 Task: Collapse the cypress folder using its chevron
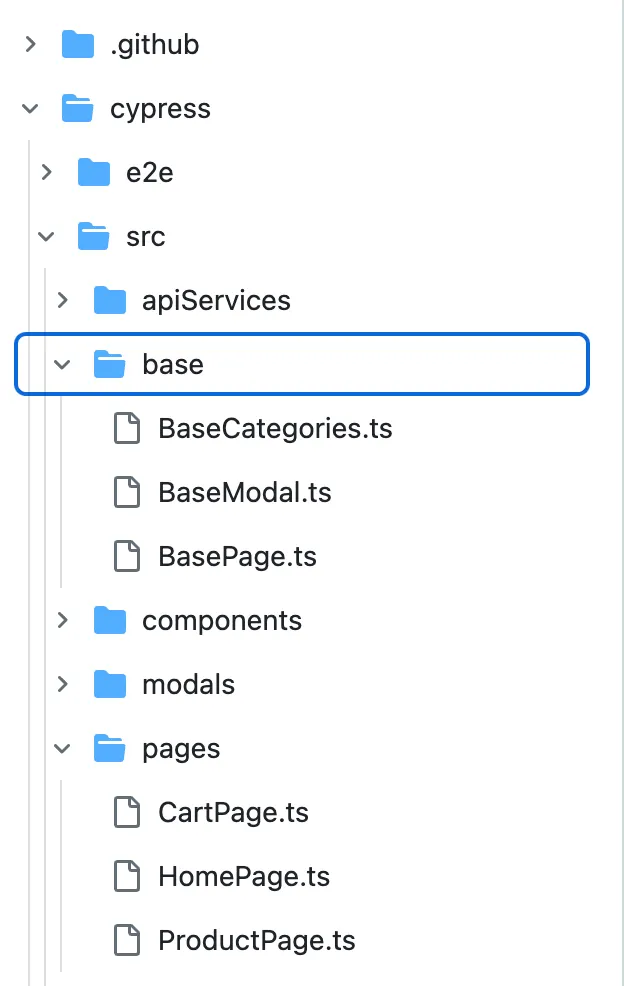click(30, 109)
